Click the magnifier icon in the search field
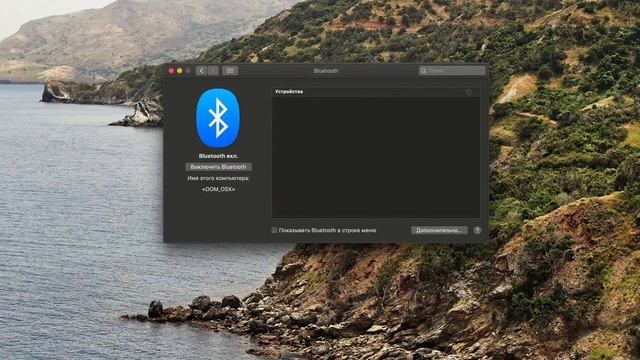 pos(423,71)
